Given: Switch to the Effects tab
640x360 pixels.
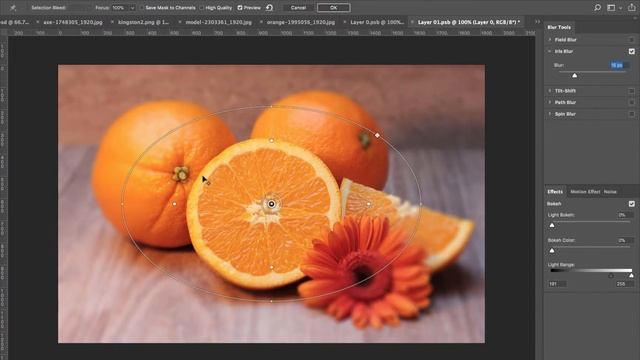Looking at the screenshot, I should click(555, 192).
